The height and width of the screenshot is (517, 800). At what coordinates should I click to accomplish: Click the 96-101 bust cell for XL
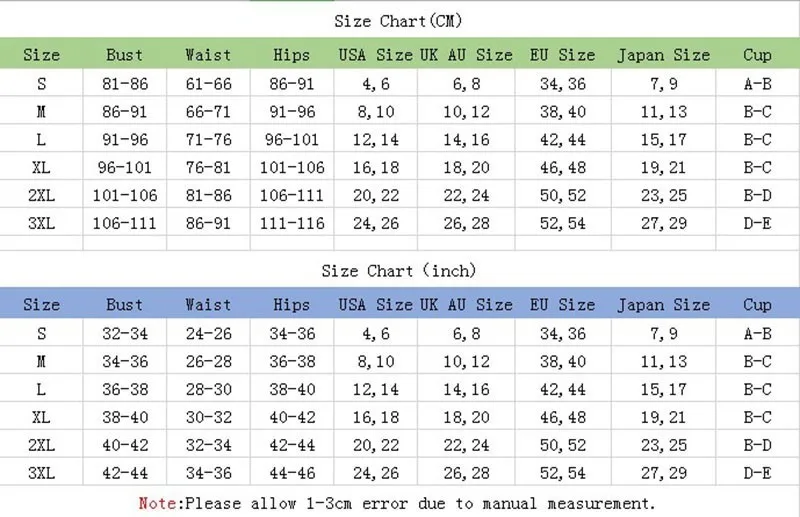(124, 167)
